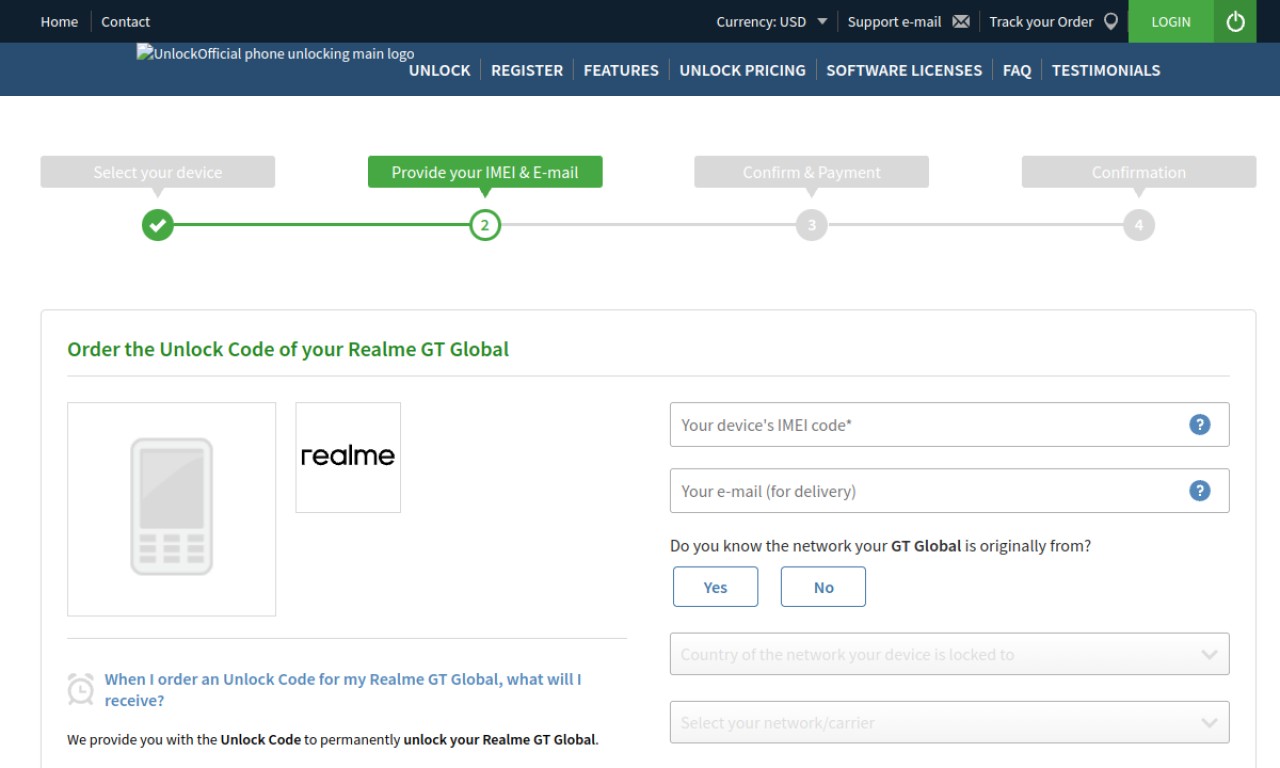This screenshot has height=768, width=1280.
Task: Expand the country of the network dropdown
Action: click(949, 654)
